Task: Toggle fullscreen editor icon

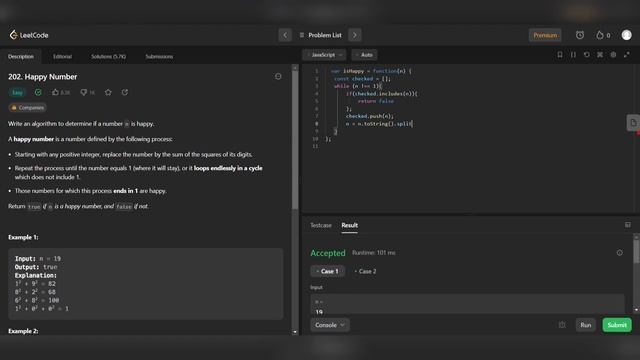Action: (x=627, y=55)
